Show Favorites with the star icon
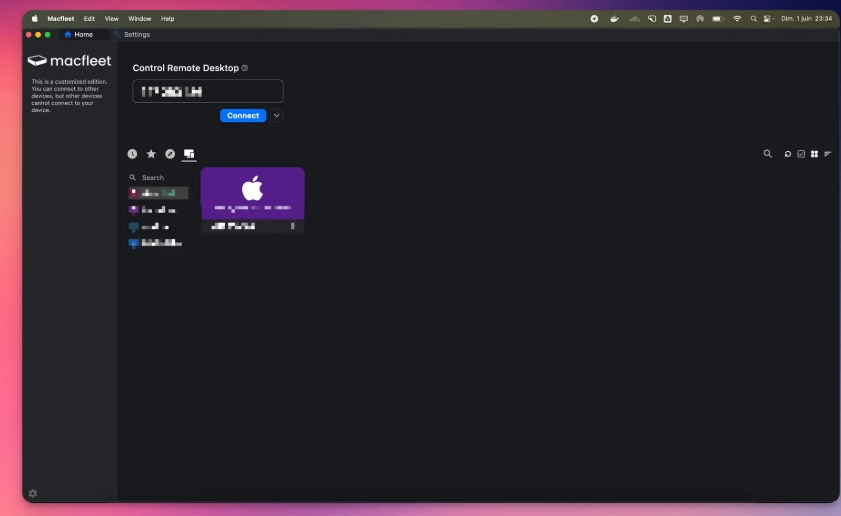Viewport: 841px width, 516px height. pos(151,154)
